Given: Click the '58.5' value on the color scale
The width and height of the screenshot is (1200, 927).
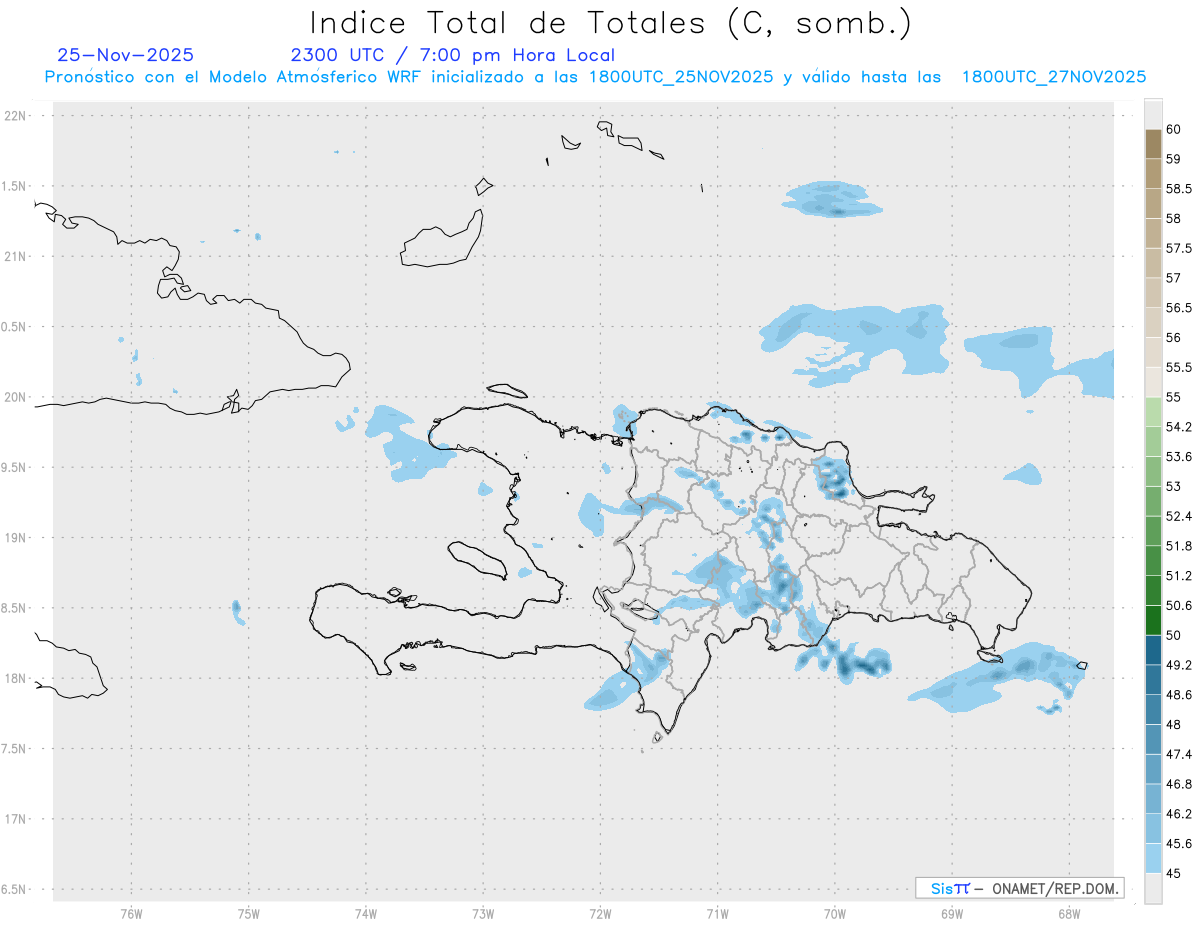Looking at the screenshot, I should 1179,189.
